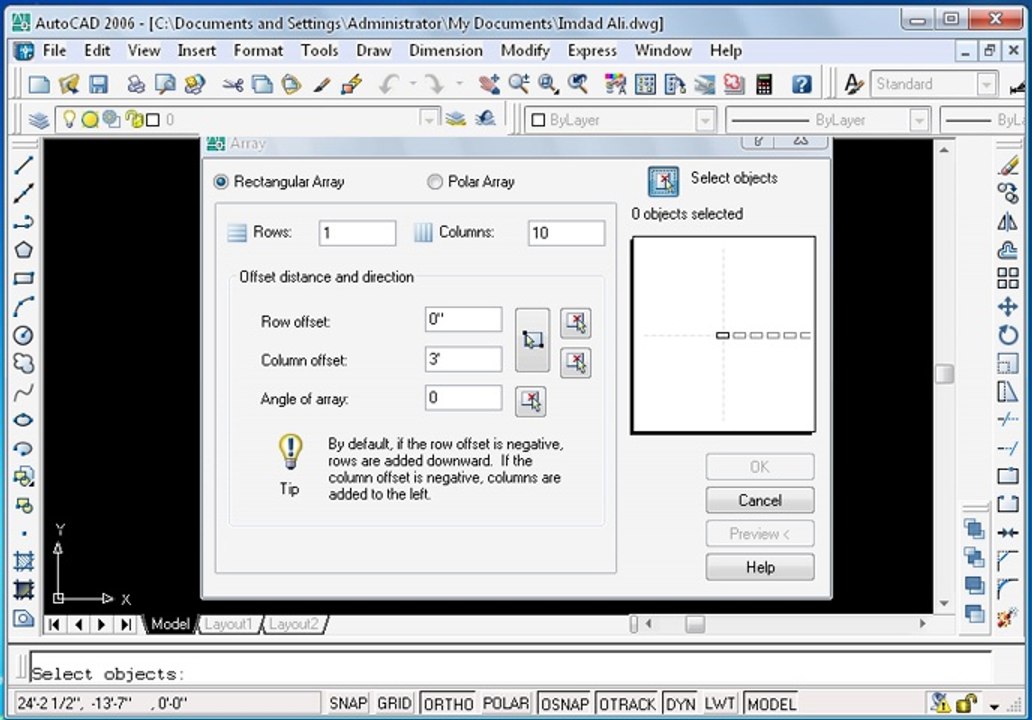1032x720 pixels.
Task: Toggle OTRACK in status bar
Action: 627,704
